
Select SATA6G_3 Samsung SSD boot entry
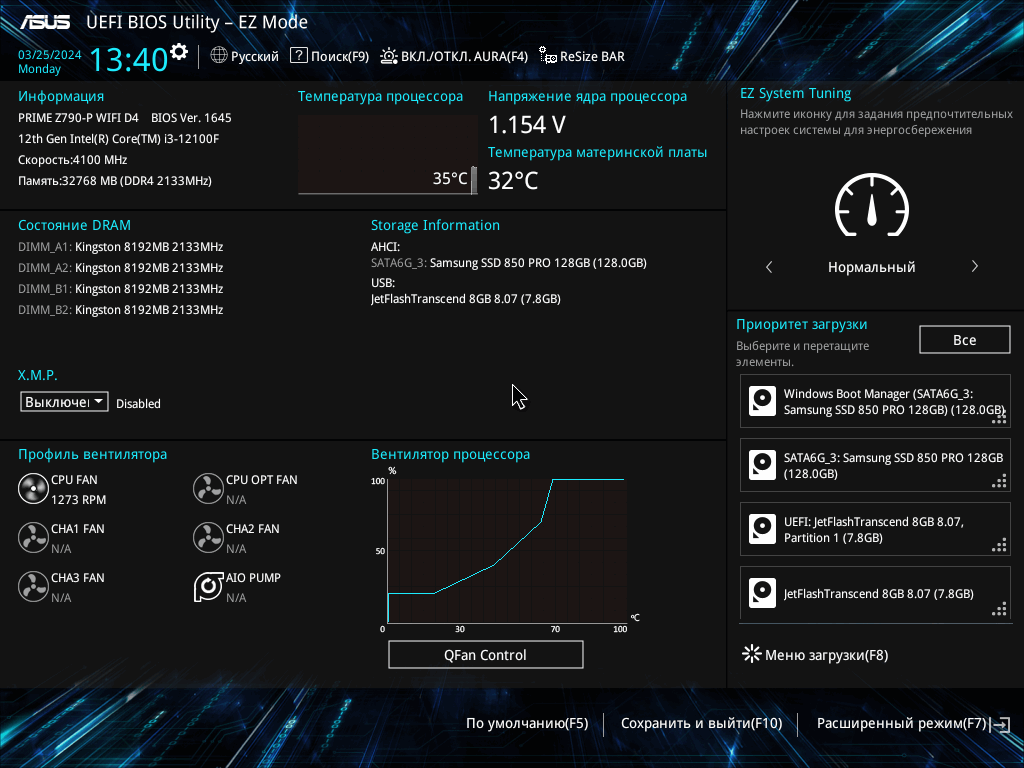click(x=875, y=466)
